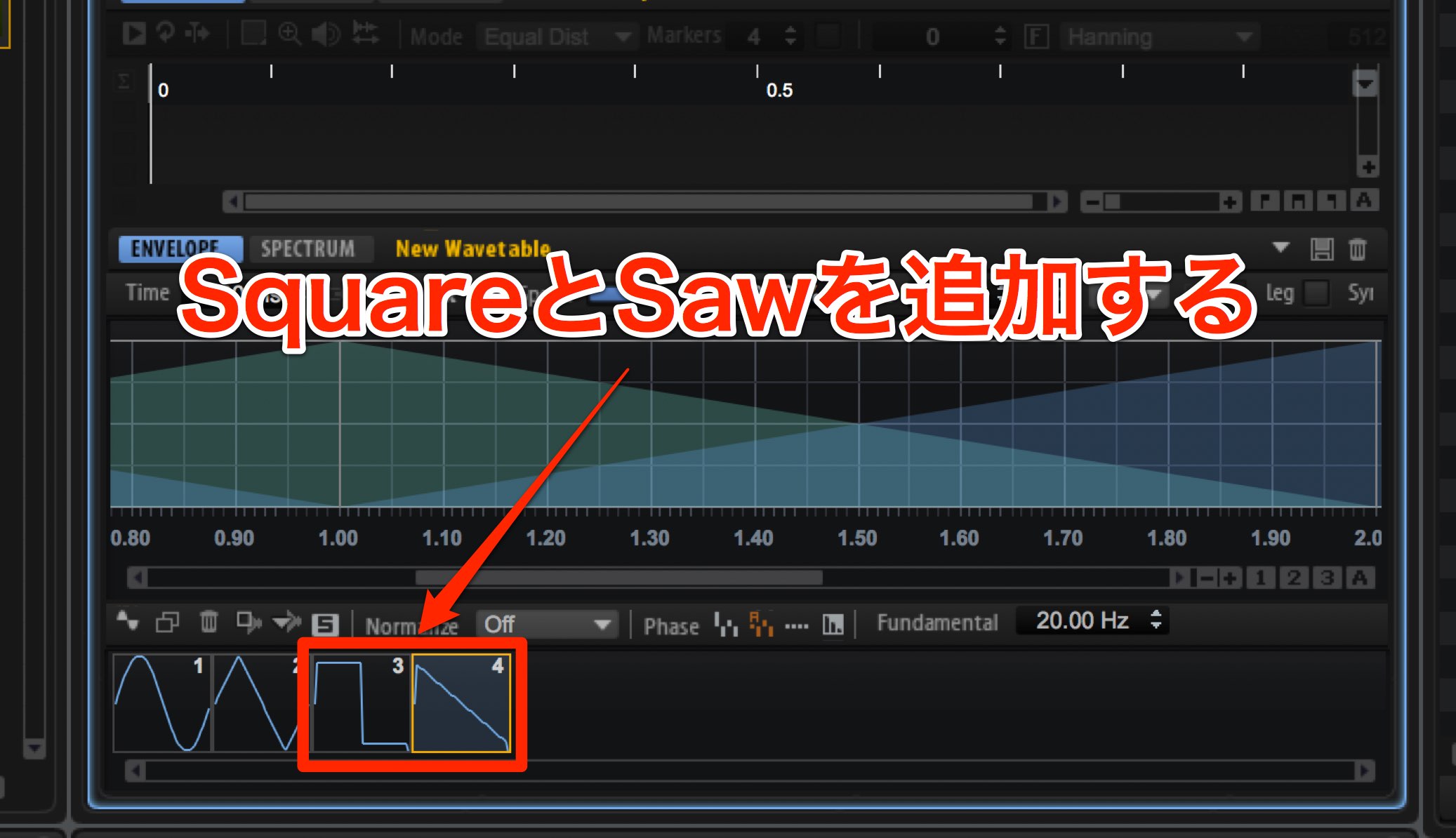This screenshot has width=1456, height=838.
Task: Save the wavetable with the disk icon
Action: pos(1321,249)
